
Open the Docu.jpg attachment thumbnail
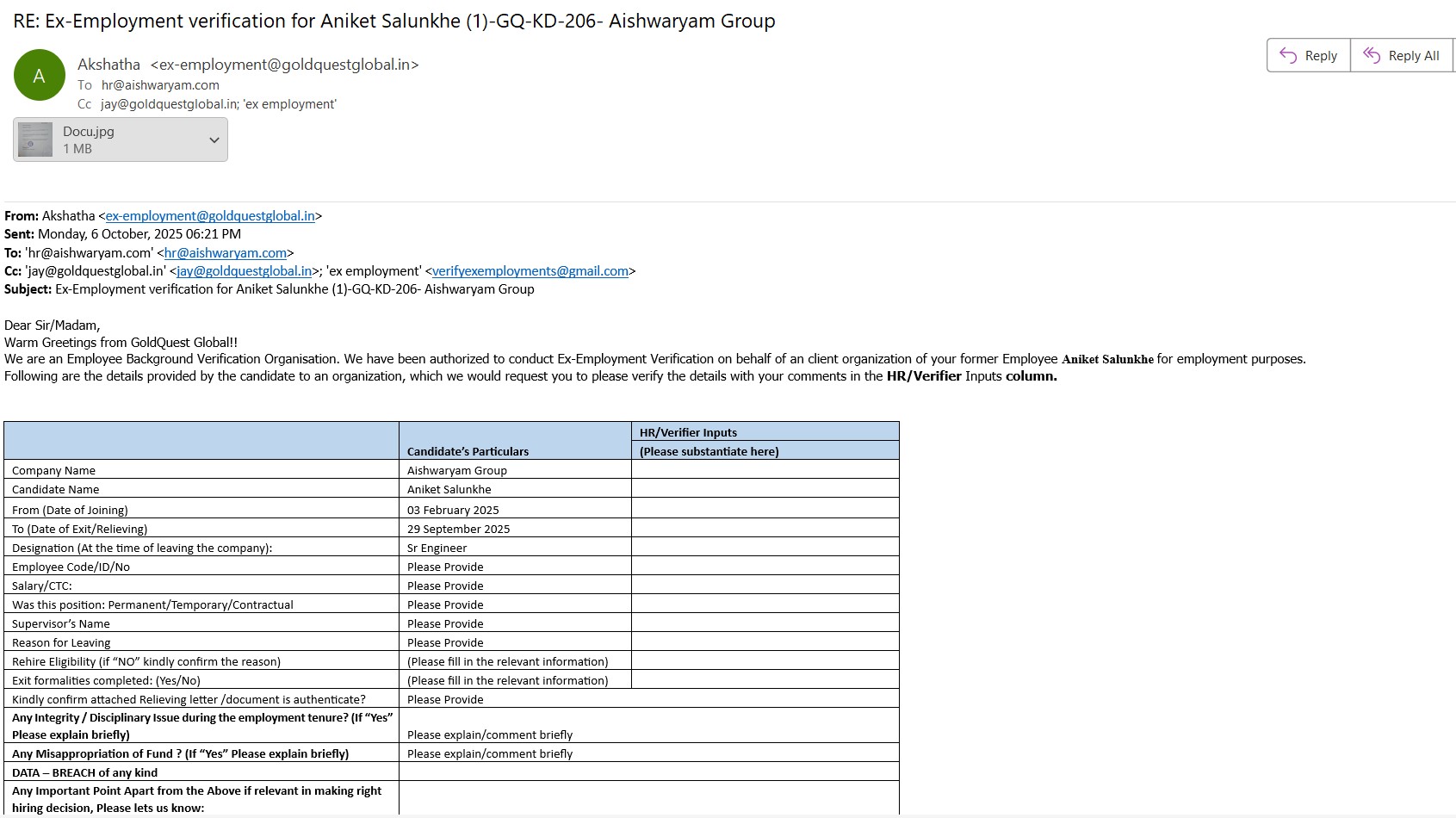[x=35, y=139]
